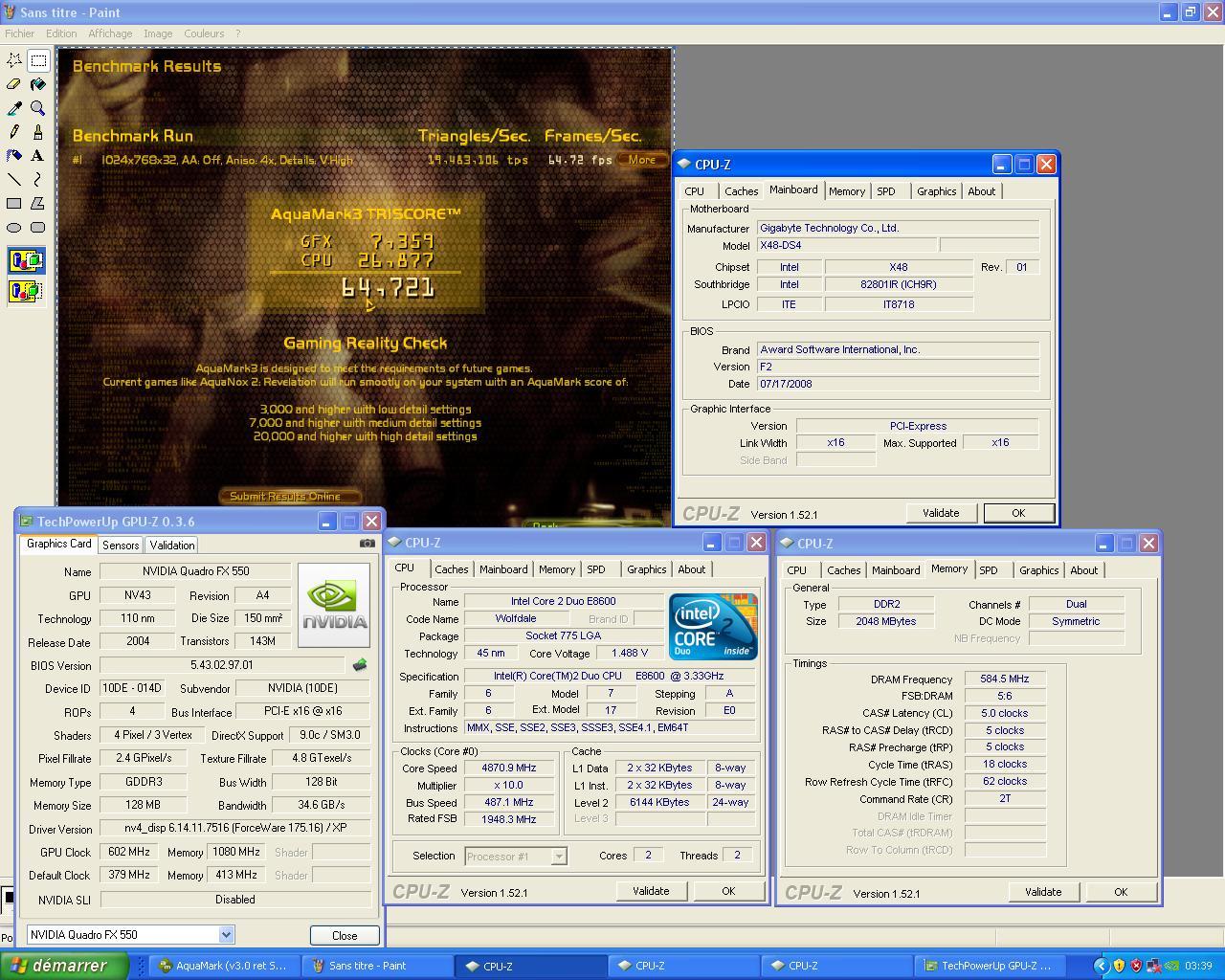Open Graphics tab in Mainboard CPU-Z window
The width and height of the screenshot is (1225, 980).
tap(936, 191)
